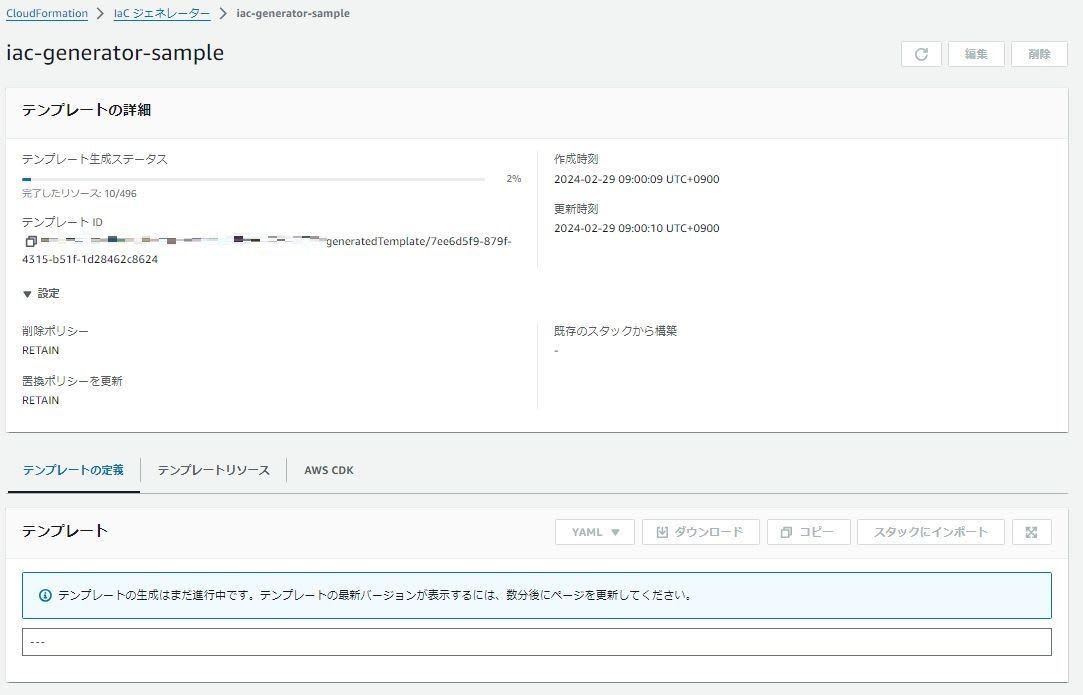Click the 編集 button
The image size is (1083, 695).
click(976, 54)
